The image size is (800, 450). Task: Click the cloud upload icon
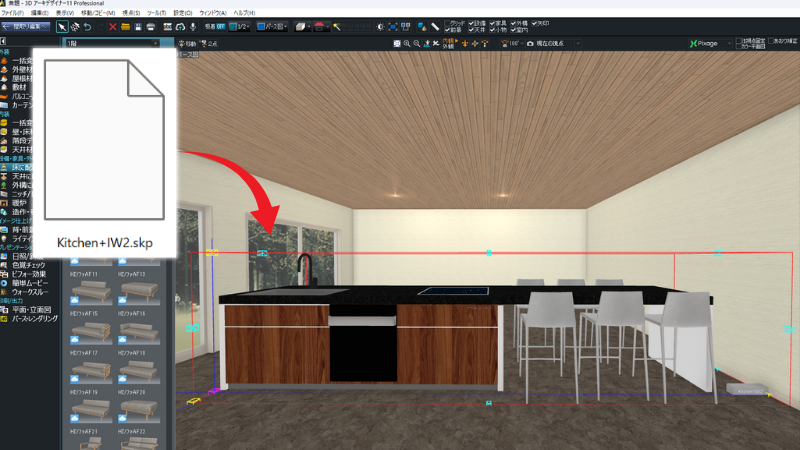(x=180, y=27)
